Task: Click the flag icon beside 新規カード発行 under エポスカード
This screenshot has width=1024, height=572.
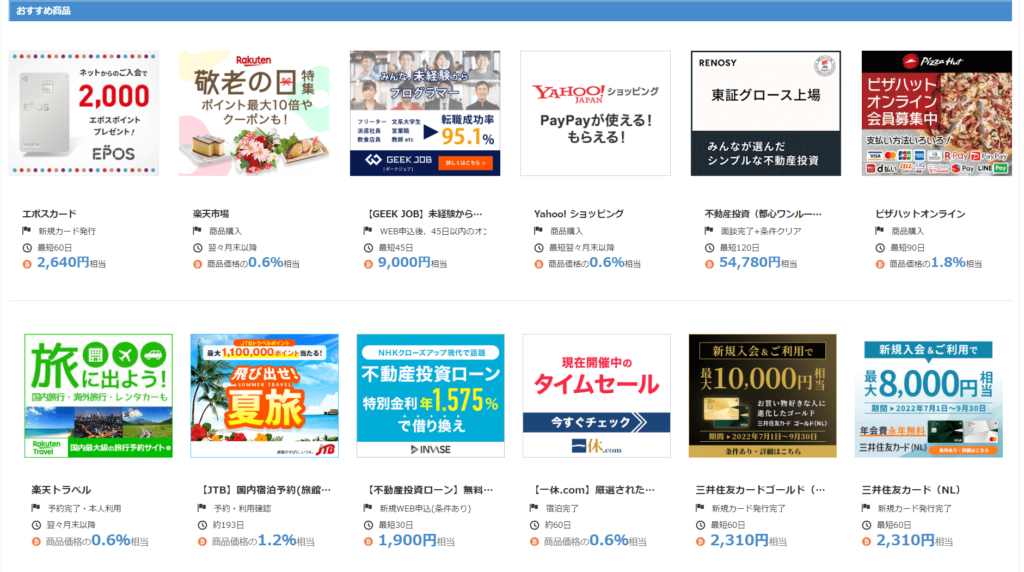Action: pyautogui.click(x=27, y=230)
